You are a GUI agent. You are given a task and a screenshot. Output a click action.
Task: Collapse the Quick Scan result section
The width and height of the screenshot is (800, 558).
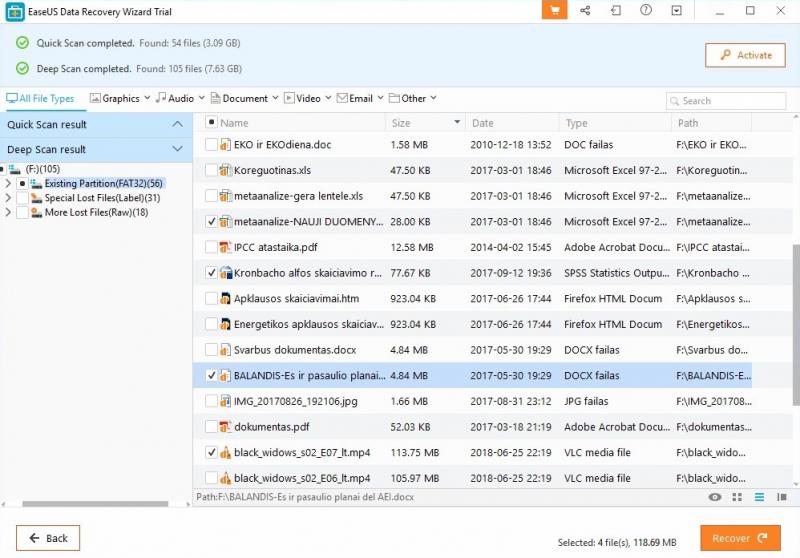pos(177,124)
